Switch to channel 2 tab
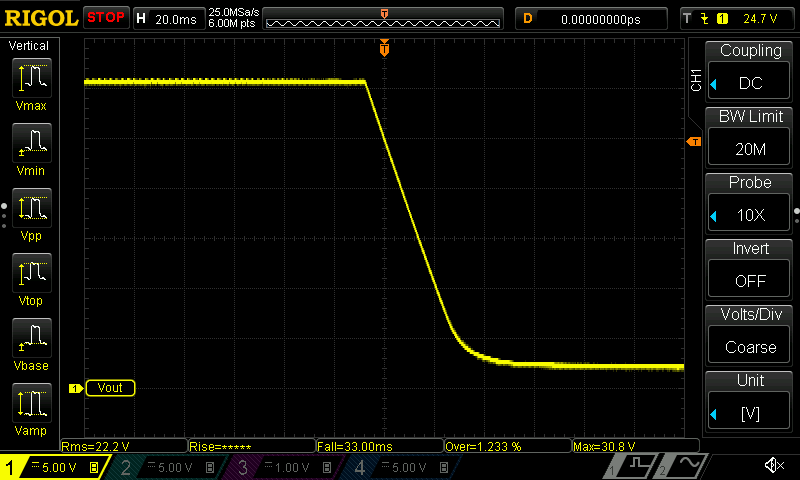800x480 pixels. (x=163, y=467)
